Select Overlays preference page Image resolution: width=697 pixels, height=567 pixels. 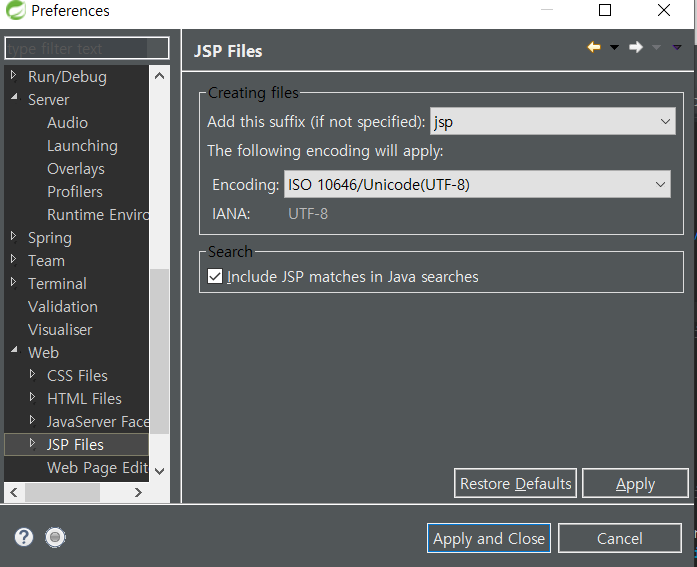(x=76, y=169)
